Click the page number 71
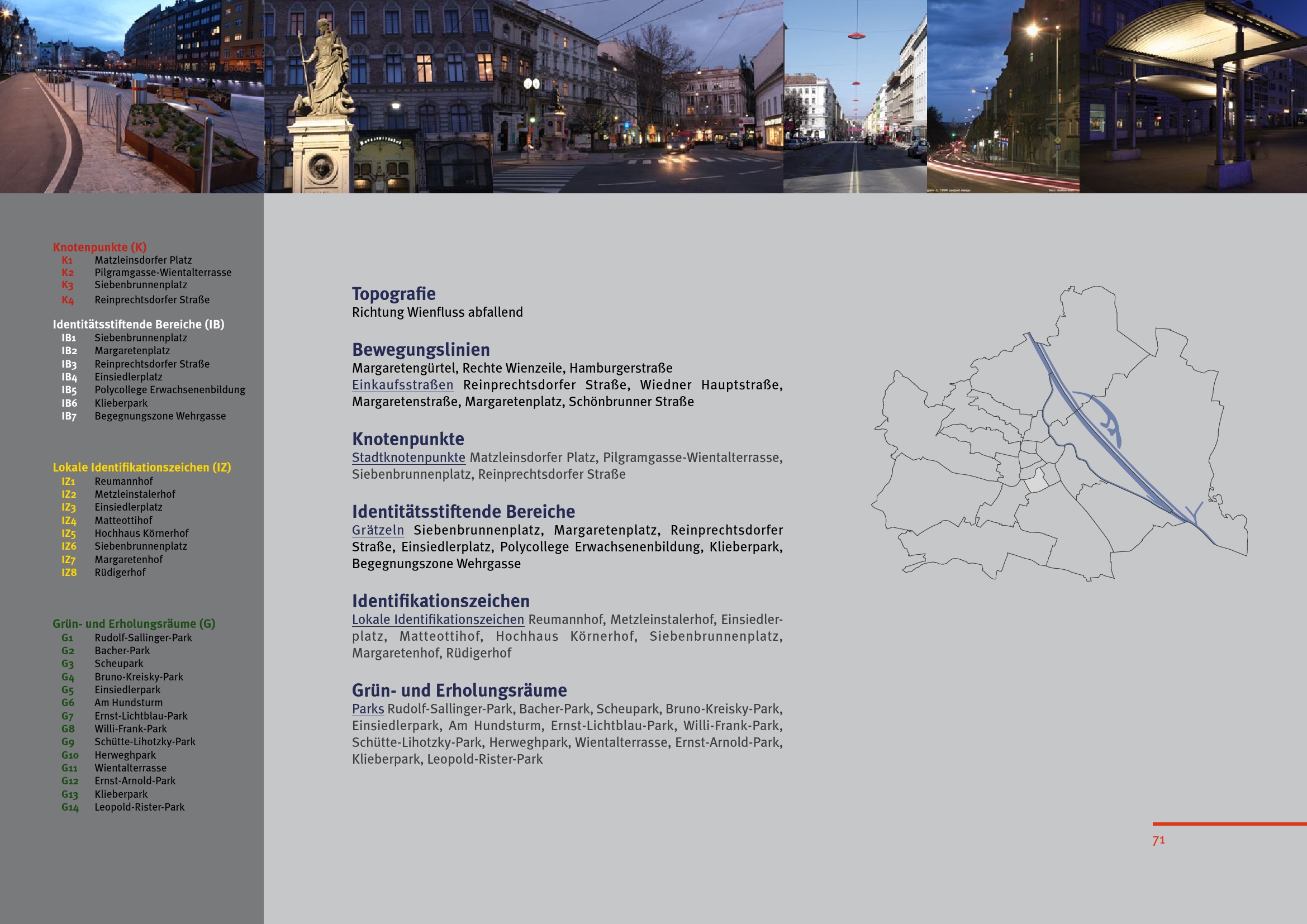 (x=1158, y=840)
